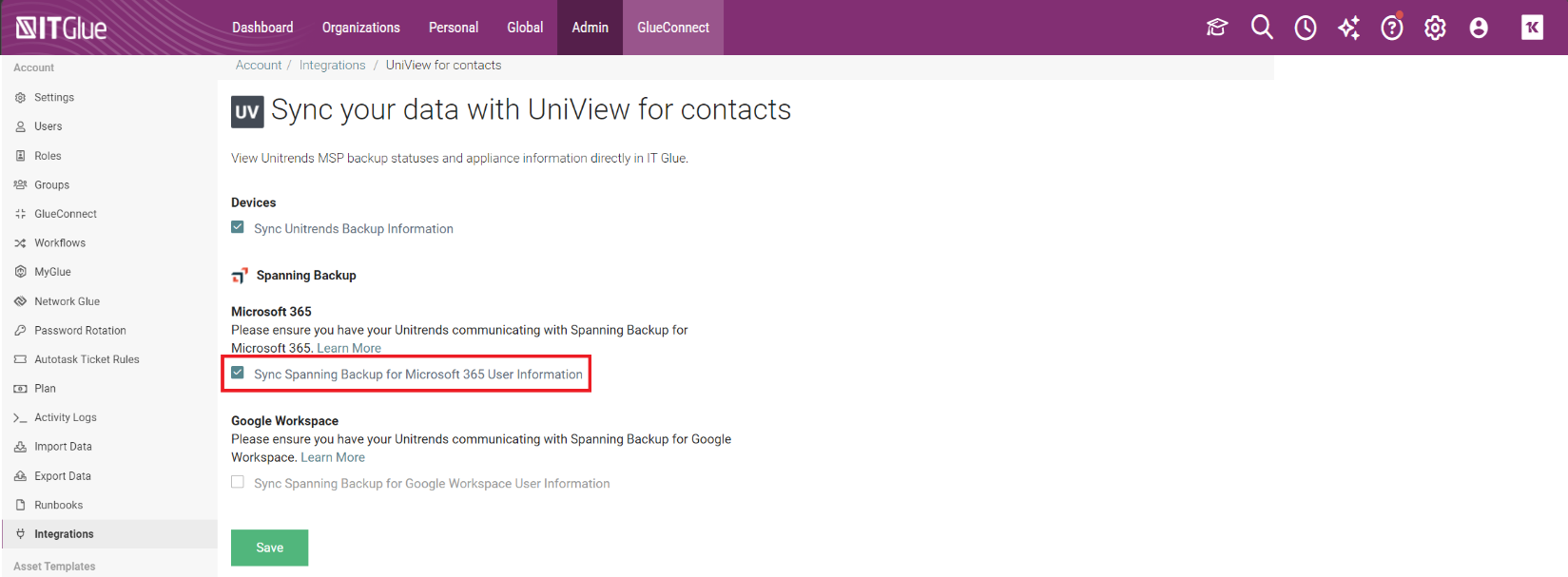Open Workflows in the sidebar

point(60,243)
